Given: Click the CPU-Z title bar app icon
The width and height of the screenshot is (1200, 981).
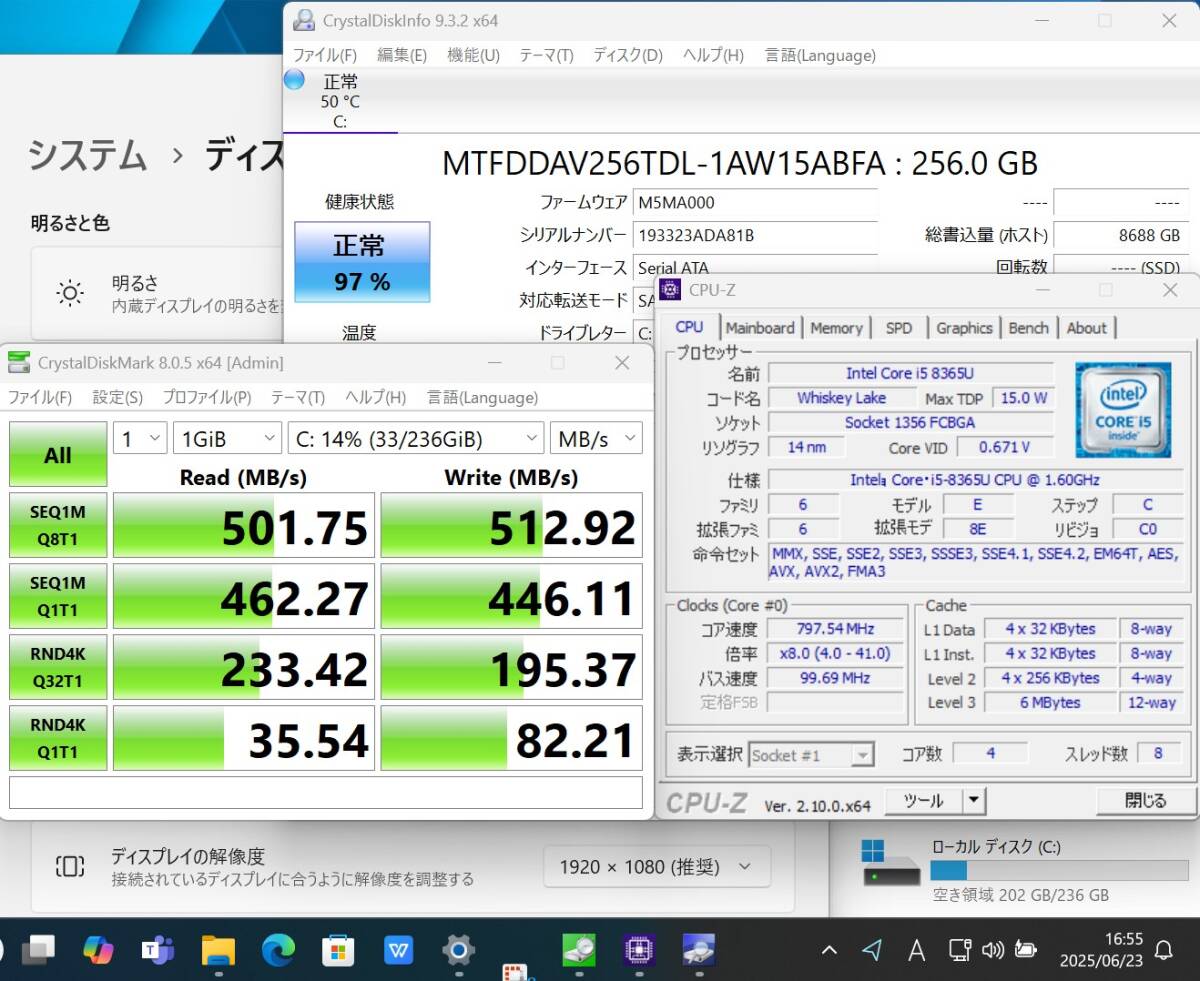Looking at the screenshot, I should click(671, 290).
